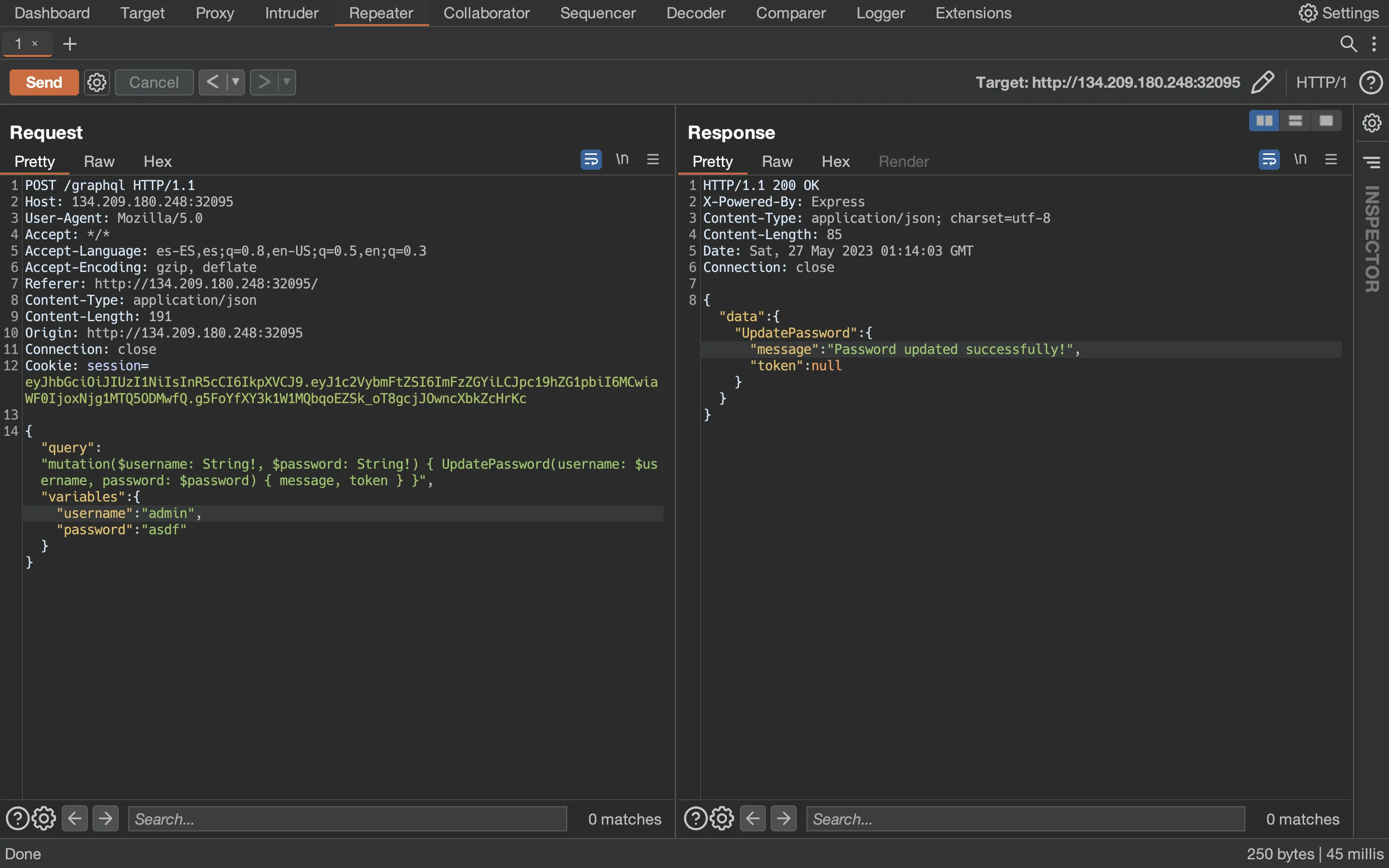Open the Decoder tab
1389x868 pixels.
(695, 13)
